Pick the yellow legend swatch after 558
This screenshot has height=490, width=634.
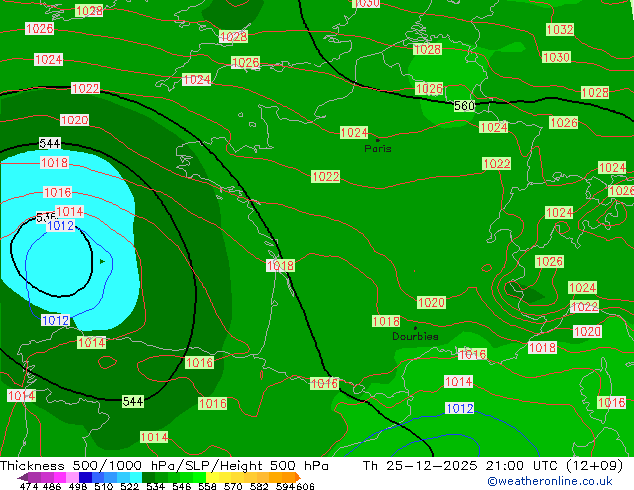[212, 477]
